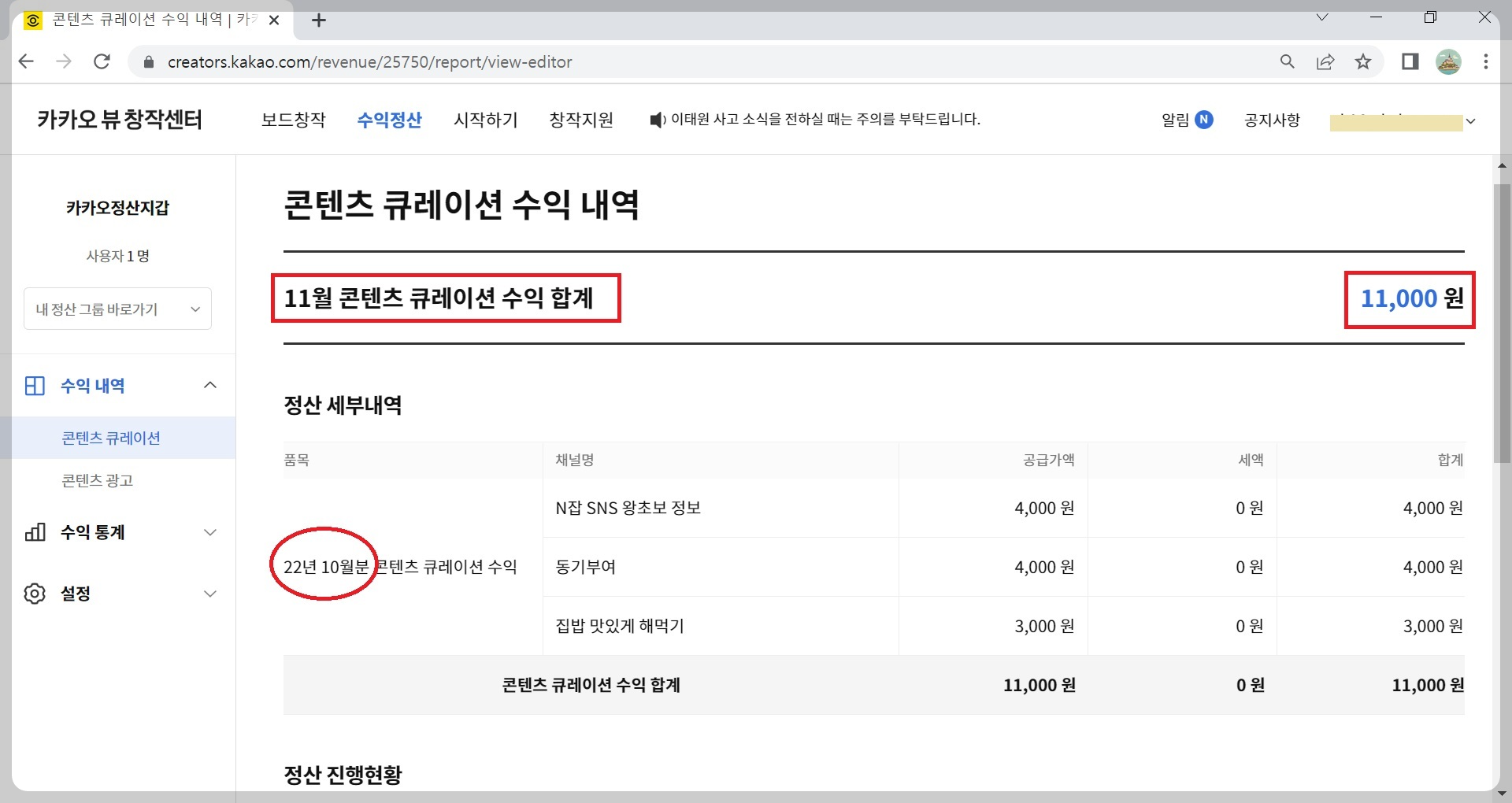Click the speaker announcement icon
This screenshot has width=1512, height=803.
658,120
